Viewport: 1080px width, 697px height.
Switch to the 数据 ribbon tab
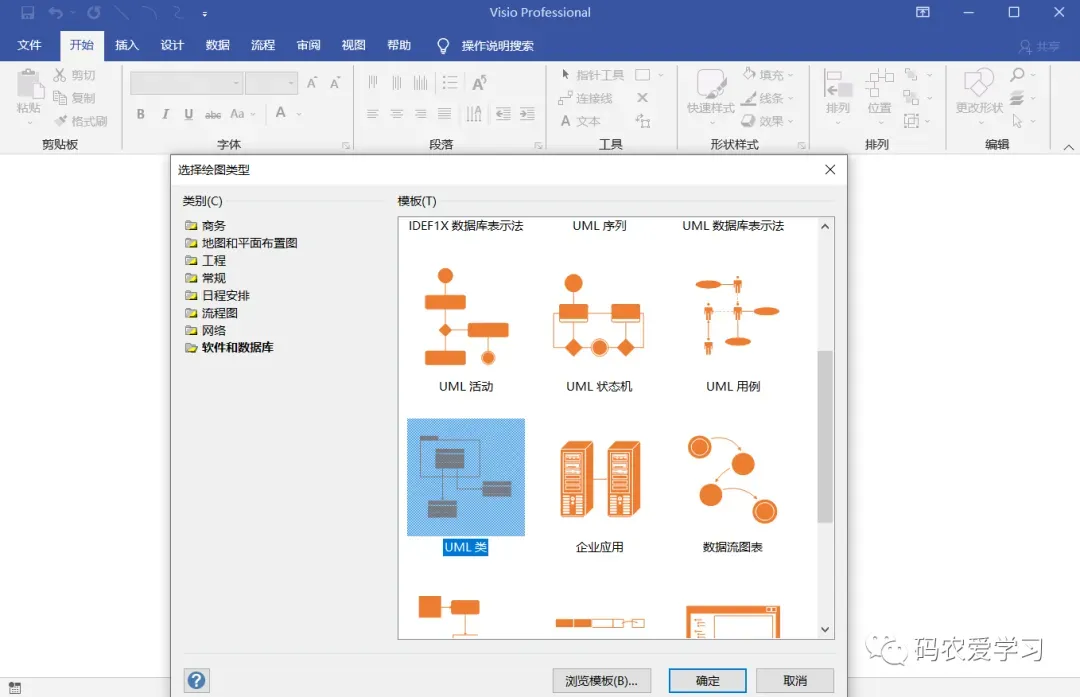click(x=218, y=45)
